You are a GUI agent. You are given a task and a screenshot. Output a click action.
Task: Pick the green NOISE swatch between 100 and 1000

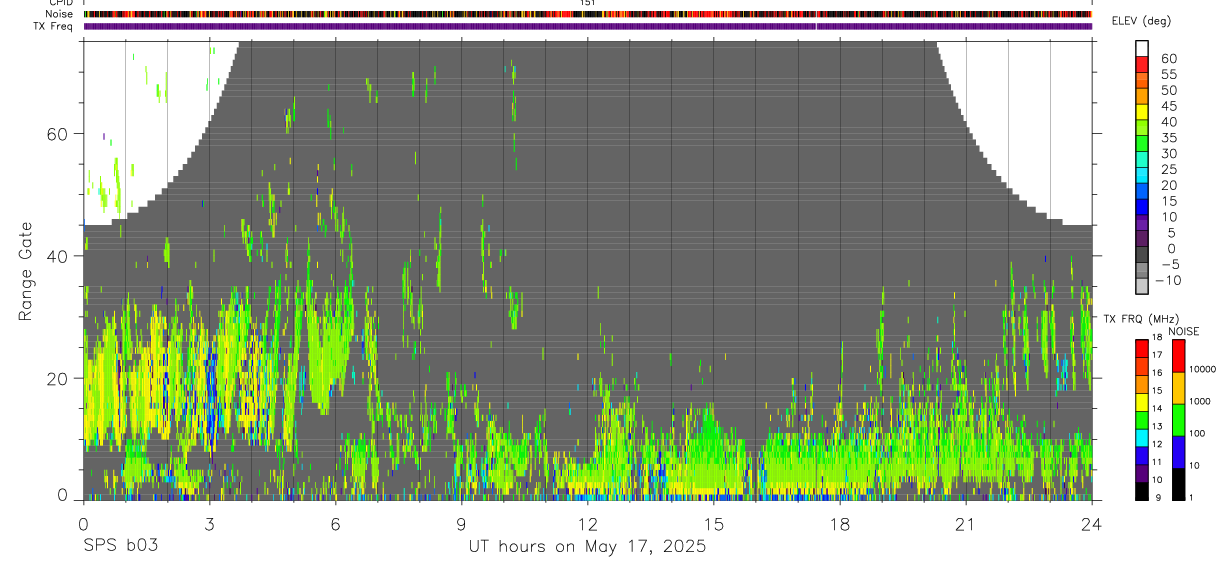[1178, 419]
